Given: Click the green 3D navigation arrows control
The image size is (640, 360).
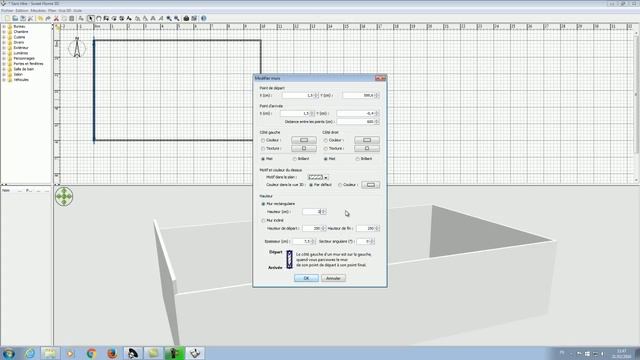Looking at the screenshot, I should click(64, 196).
